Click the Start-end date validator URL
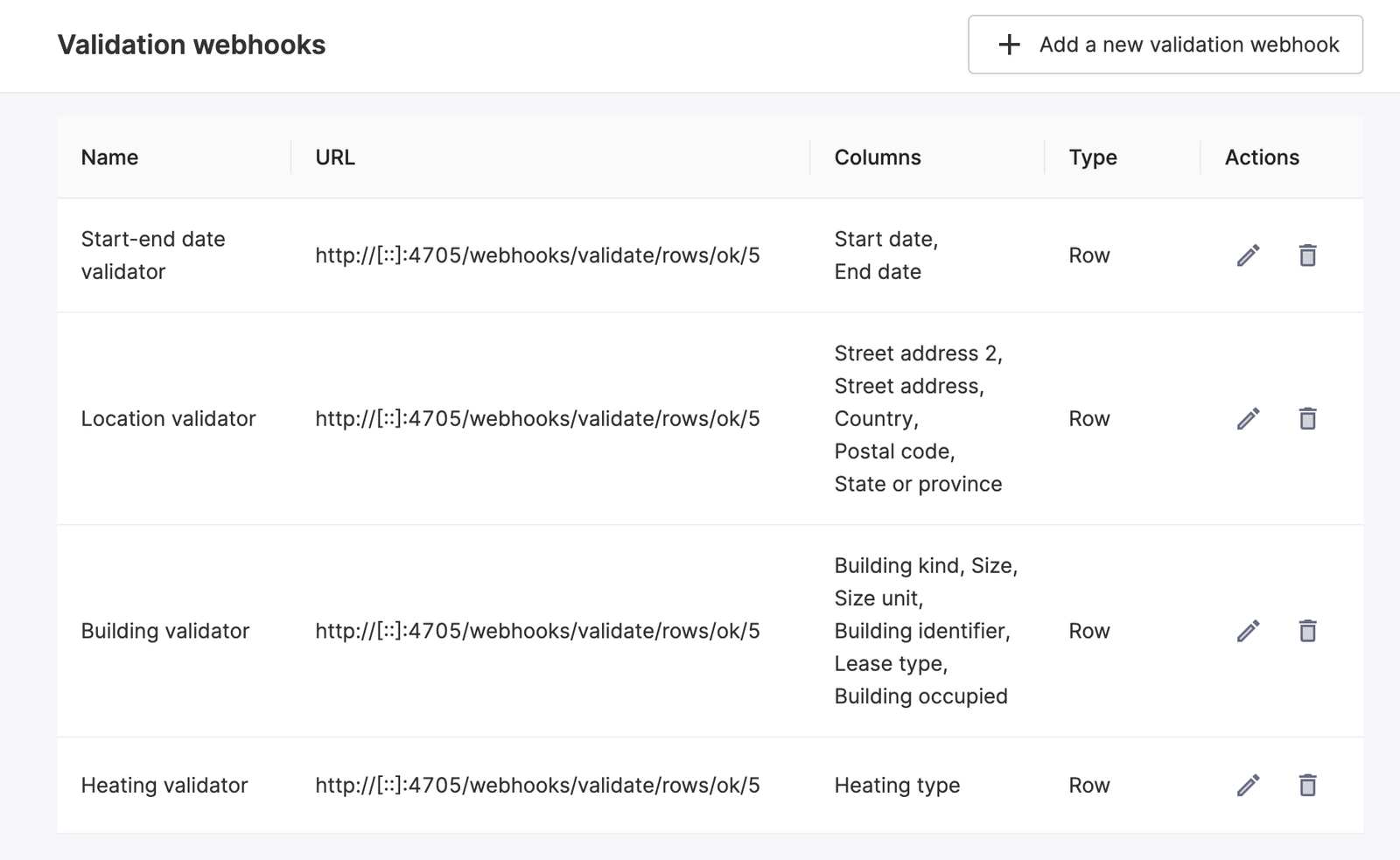Image resolution: width=1400 pixels, height=860 pixels. pyautogui.click(x=538, y=255)
